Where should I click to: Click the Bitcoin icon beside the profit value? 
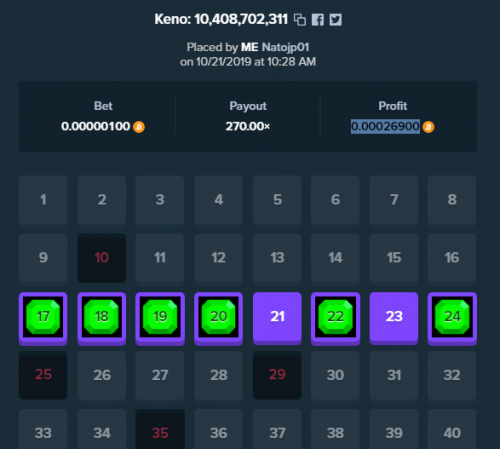[x=428, y=127]
